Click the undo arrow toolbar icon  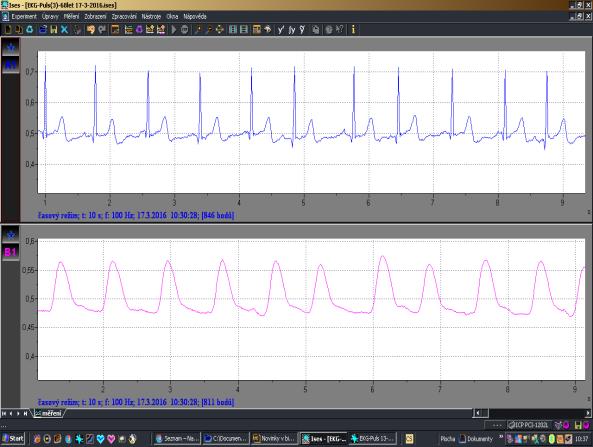click(101, 29)
